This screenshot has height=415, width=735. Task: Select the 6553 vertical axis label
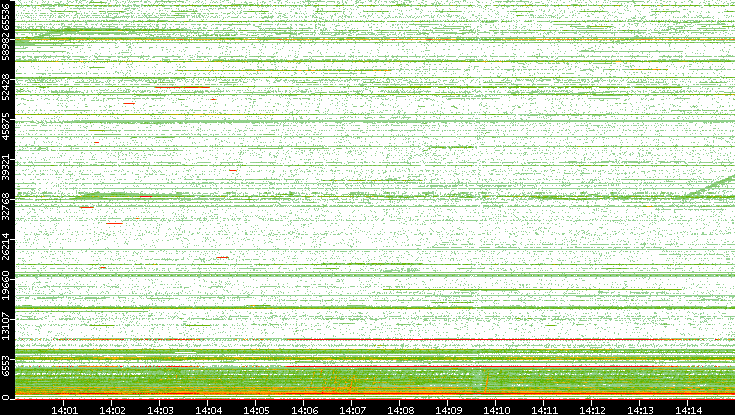coord(5,364)
